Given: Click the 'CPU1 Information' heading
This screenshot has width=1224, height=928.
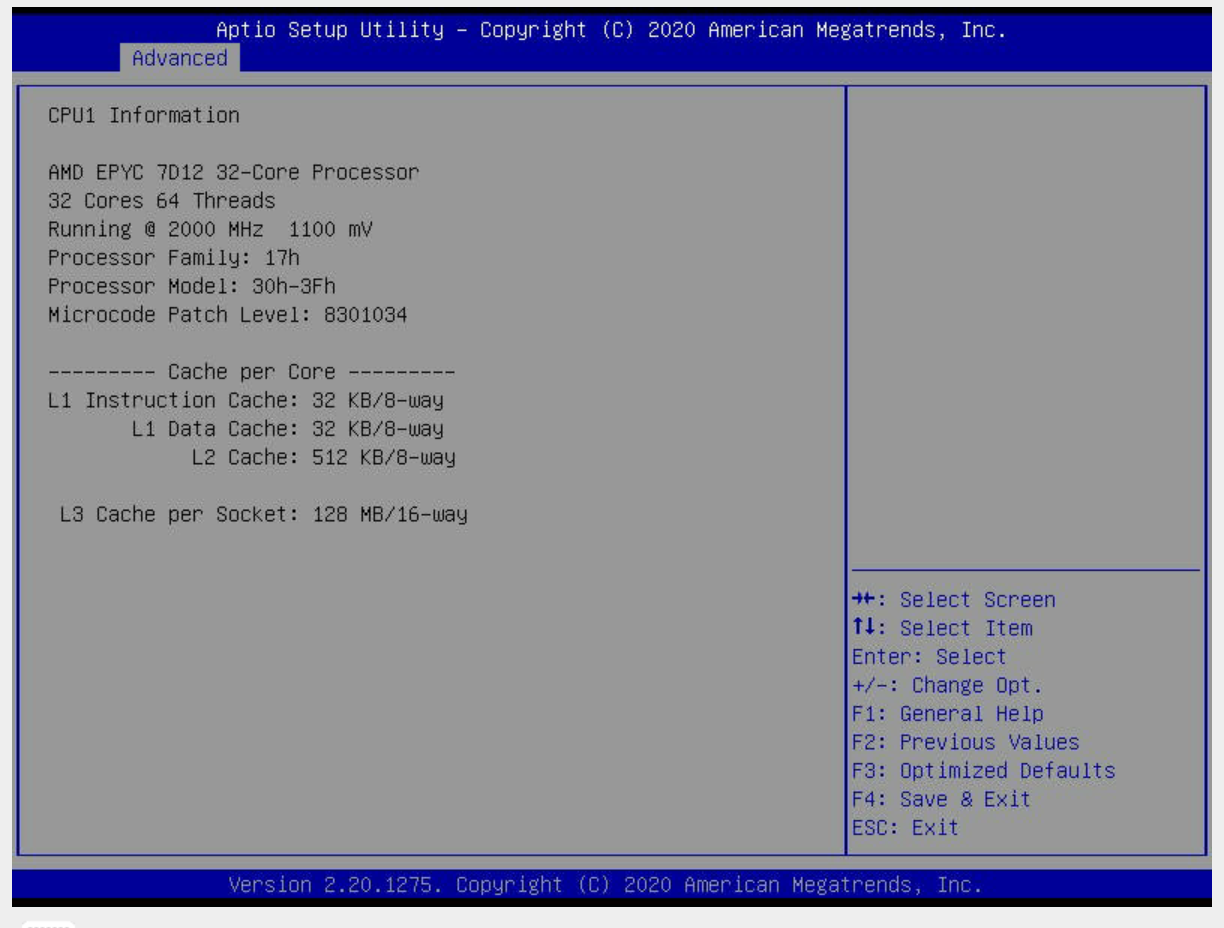Looking at the screenshot, I should pyautogui.click(x=144, y=115).
